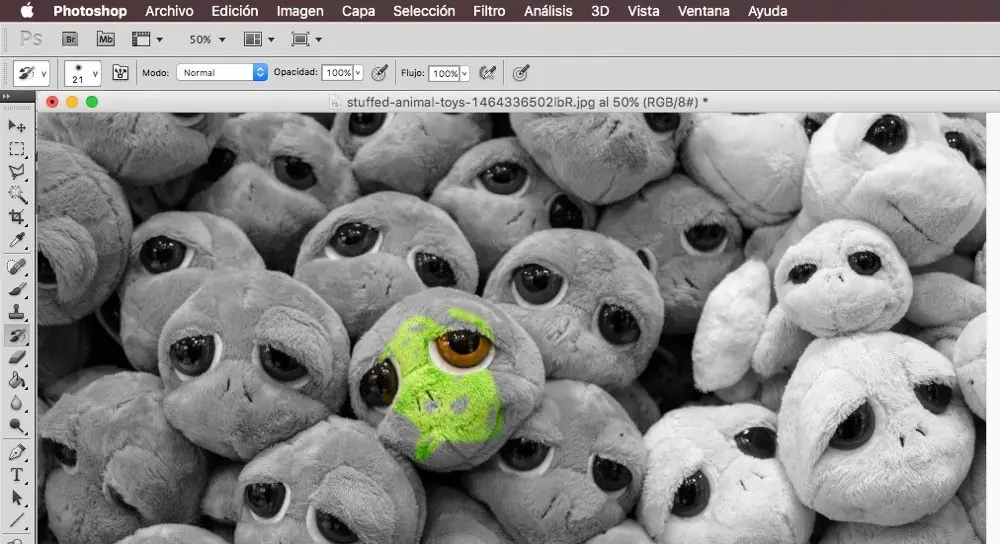1000x544 pixels.
Task: Select the Move tool
Action: (17, 126)
